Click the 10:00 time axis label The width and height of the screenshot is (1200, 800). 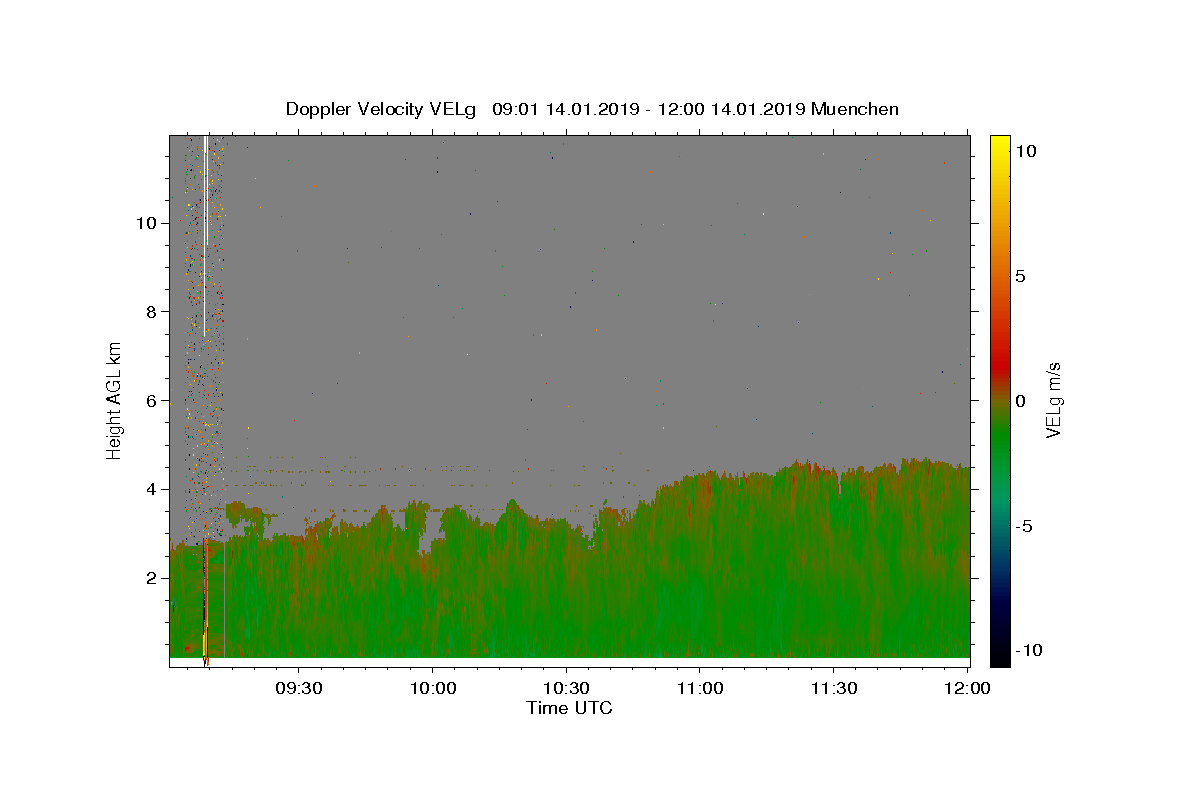tap(433, 688)
